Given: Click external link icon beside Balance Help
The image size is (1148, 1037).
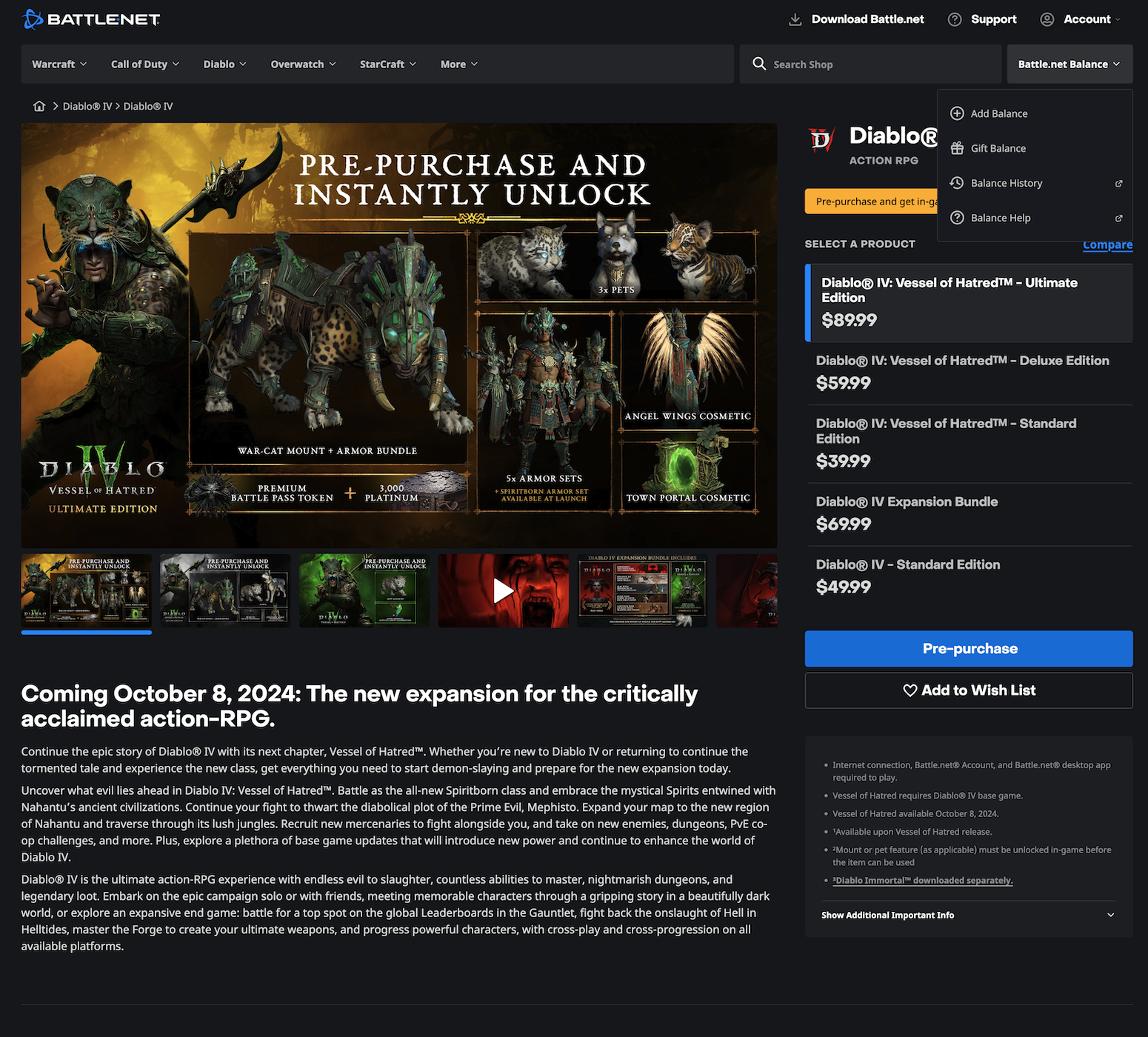Looking at the screenshot, I should pyautogui.click(x=1118, y=219).
